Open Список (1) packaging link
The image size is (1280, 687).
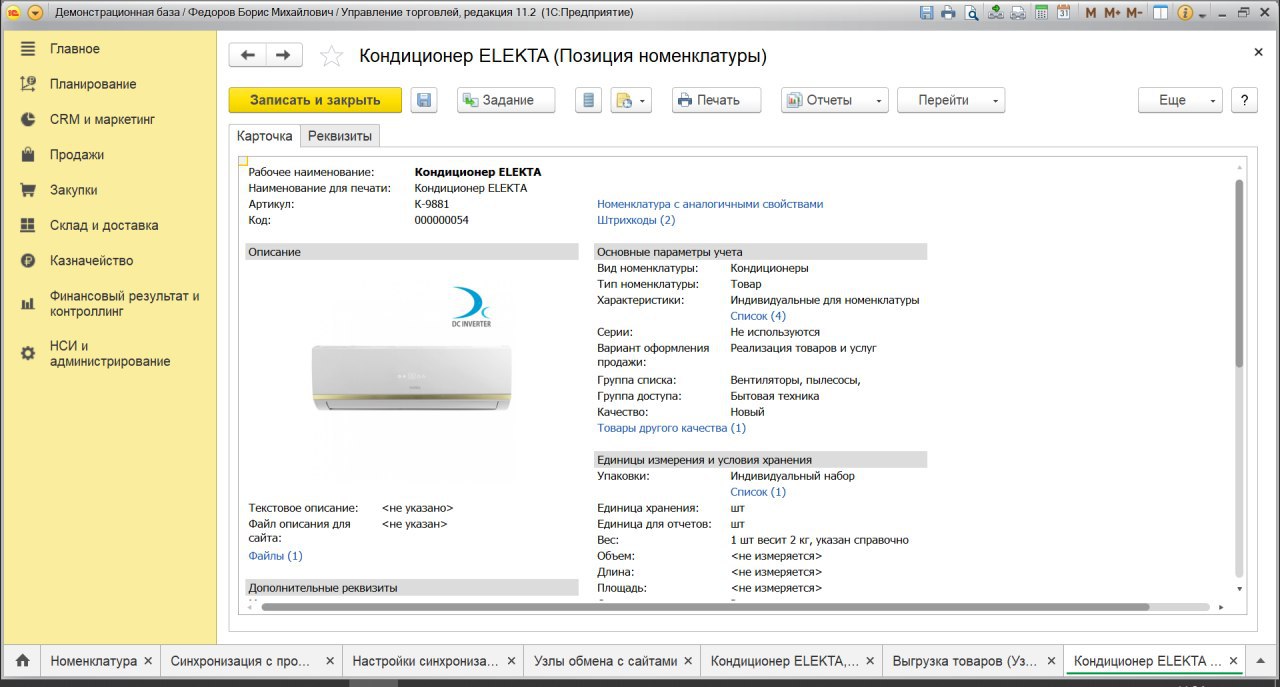click(758, 492)
